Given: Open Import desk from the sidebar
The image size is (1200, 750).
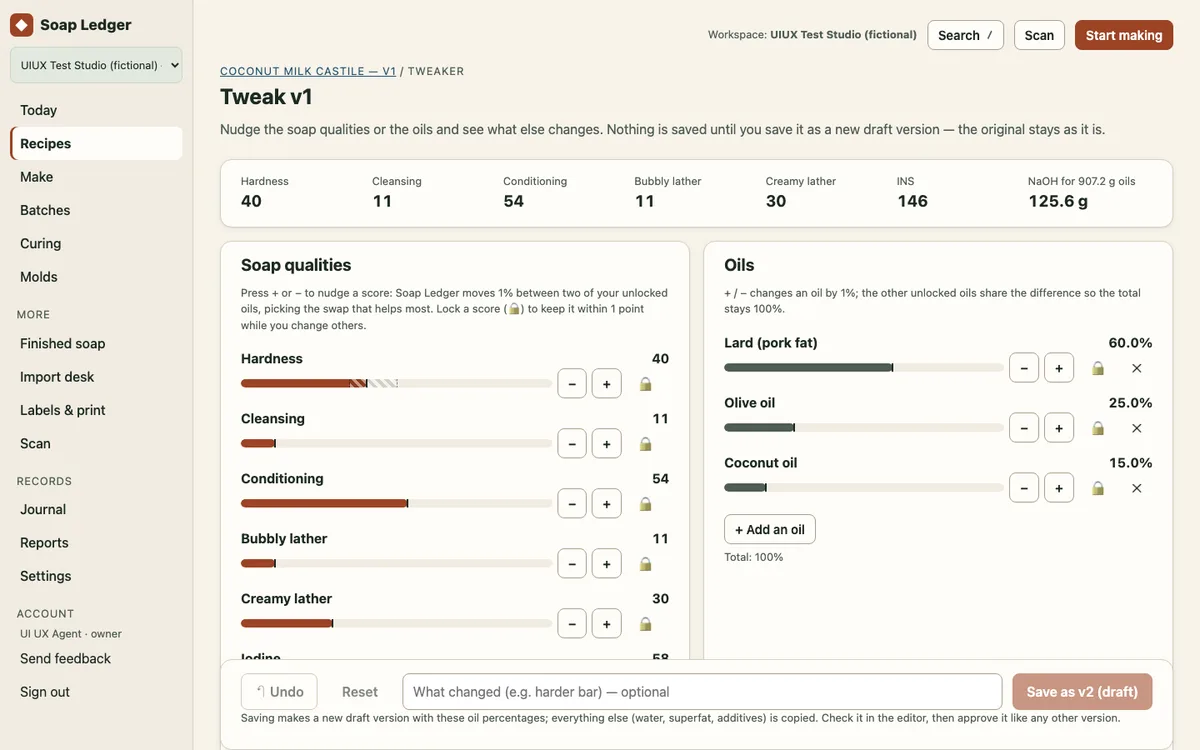Looking at the screenshot, I should (96, 377).
